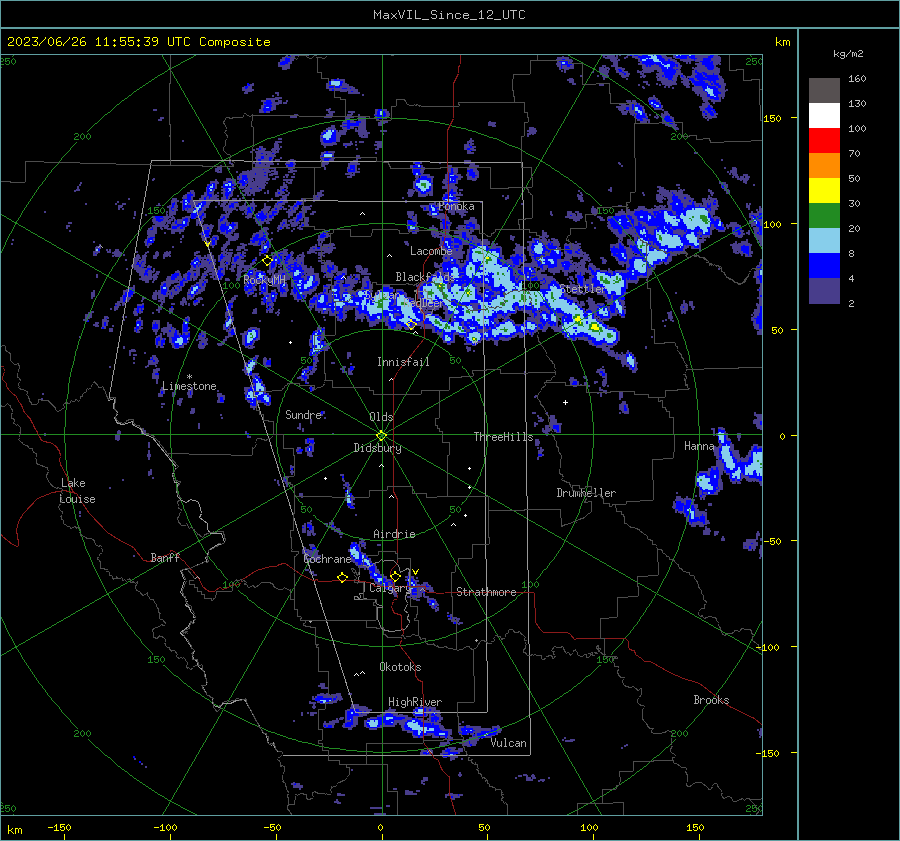Click the yellow diamond marker west of Calgary
Image resolution: width=900 pixels, height=841 pixels.
(x=342, y=577)
